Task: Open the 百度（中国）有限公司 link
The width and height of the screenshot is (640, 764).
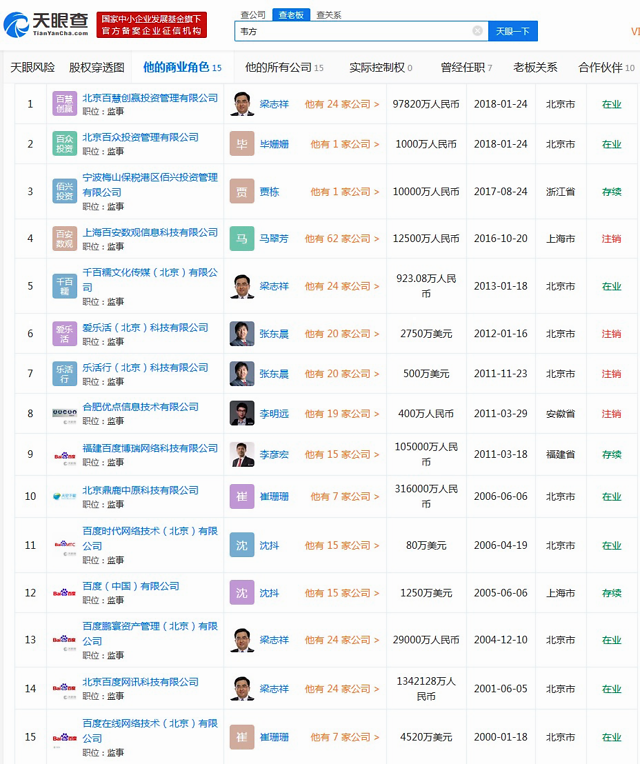Action: point(131,586)
